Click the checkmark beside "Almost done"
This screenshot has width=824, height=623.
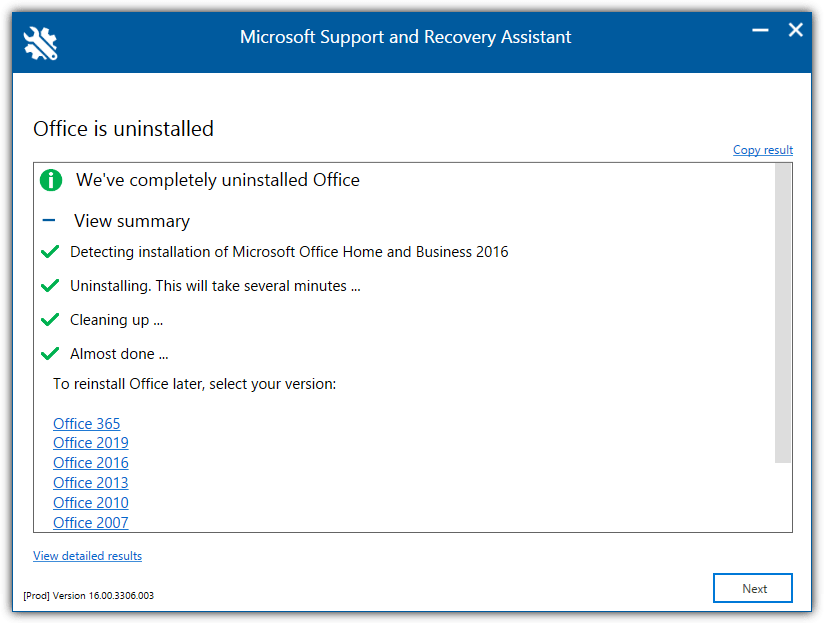(50, 353)
